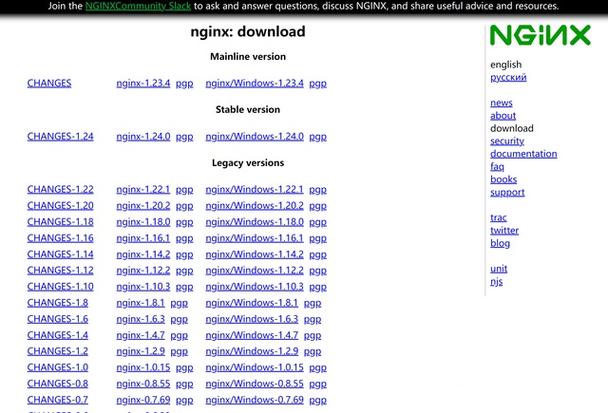Open pgp for nginx/Windows-1.16.1

[318, 238]
